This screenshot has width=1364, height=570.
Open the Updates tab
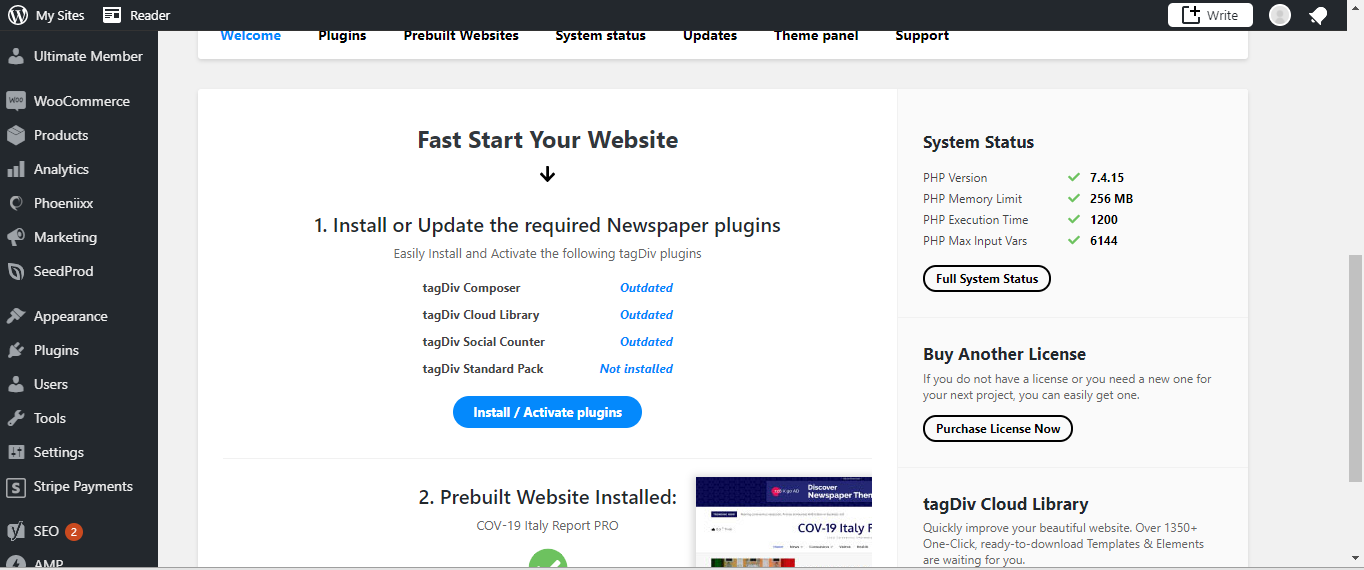(x=710, y=36)
